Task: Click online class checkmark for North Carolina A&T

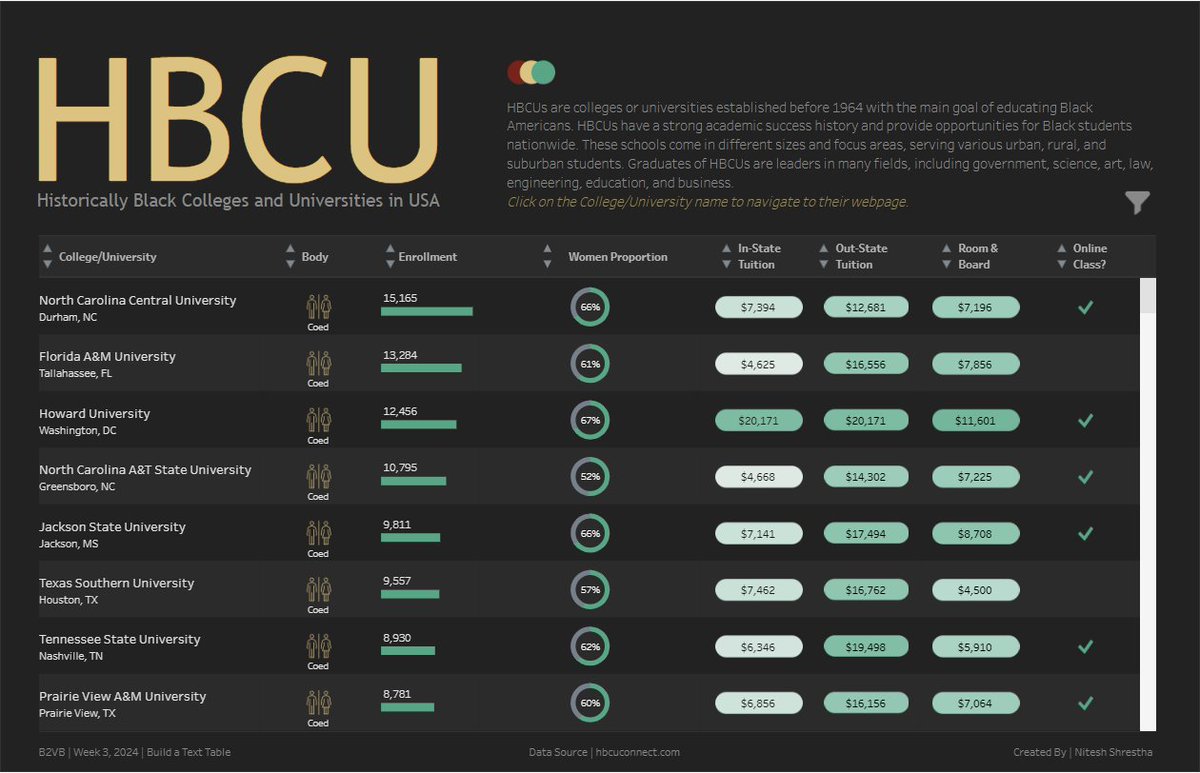Action: (1085, 477)
